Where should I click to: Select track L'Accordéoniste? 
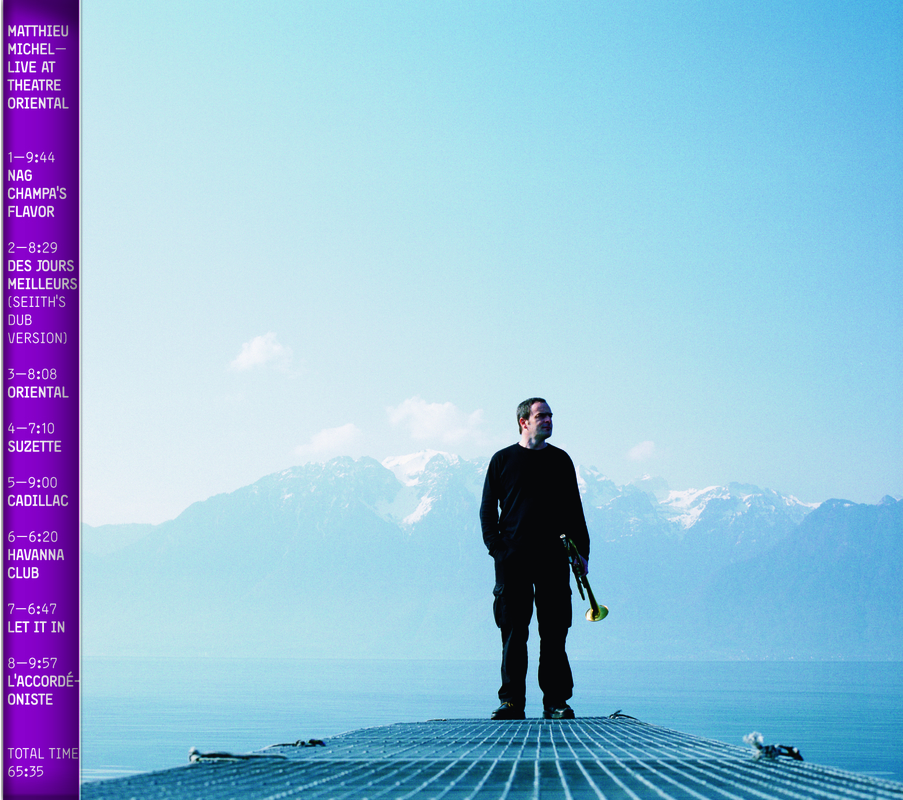(x=41, y=690)
